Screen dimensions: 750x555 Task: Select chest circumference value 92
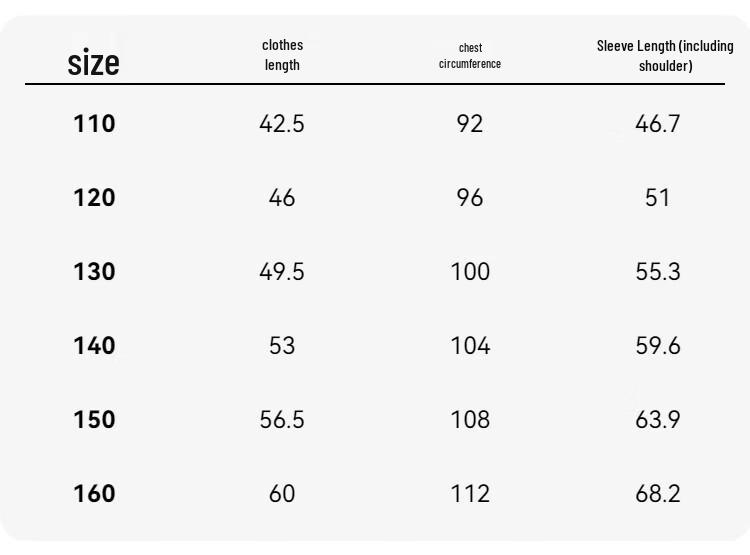pos(470,123)
